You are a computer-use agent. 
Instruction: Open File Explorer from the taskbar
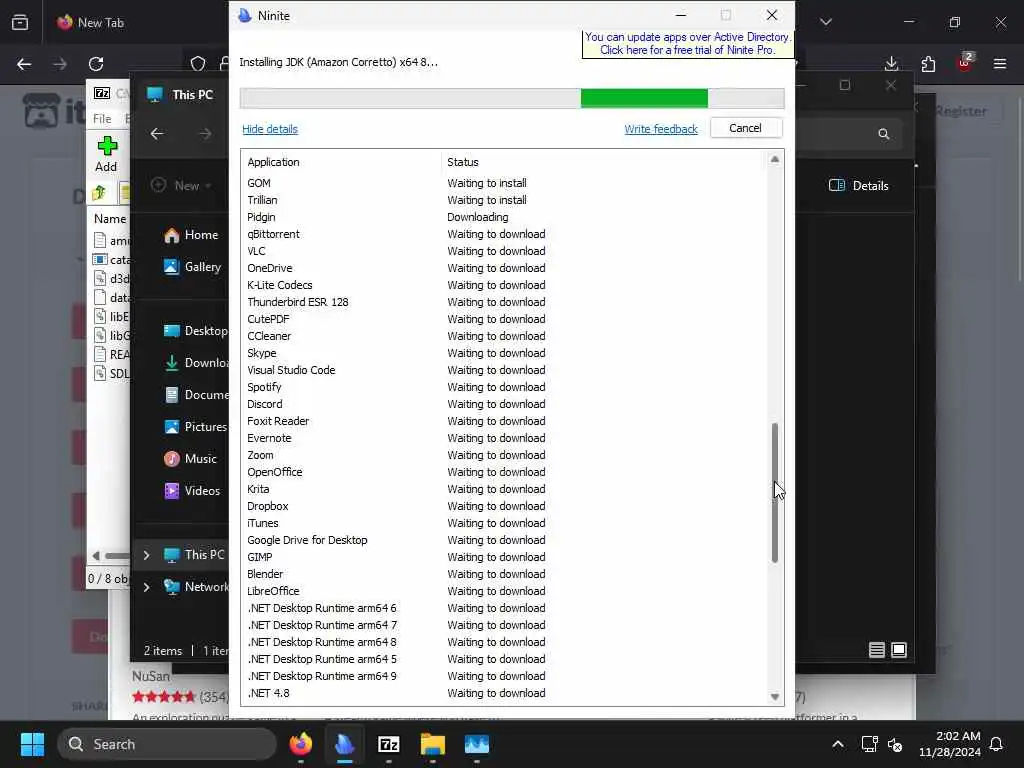click(x=432, y=744)
